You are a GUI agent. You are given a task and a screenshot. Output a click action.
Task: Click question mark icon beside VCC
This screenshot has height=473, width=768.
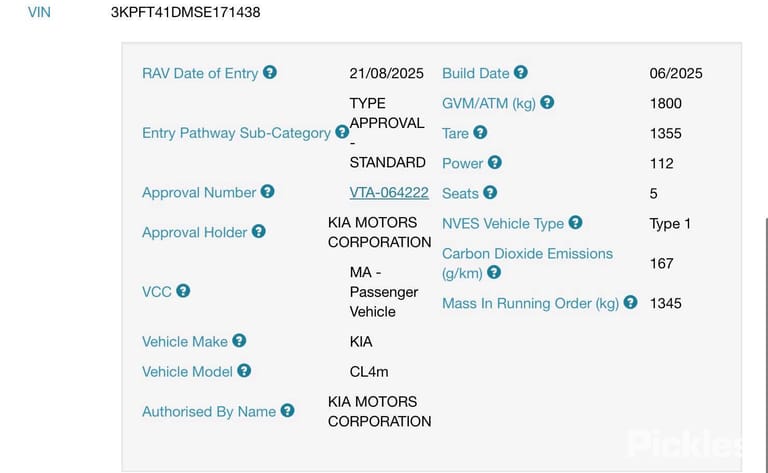(x=183, y=291)
